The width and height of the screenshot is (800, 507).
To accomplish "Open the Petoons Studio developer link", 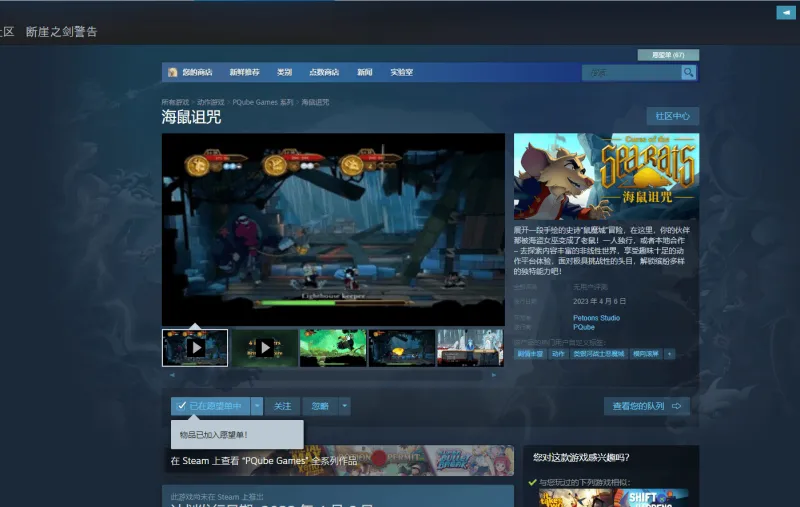I will coord(596,318).
